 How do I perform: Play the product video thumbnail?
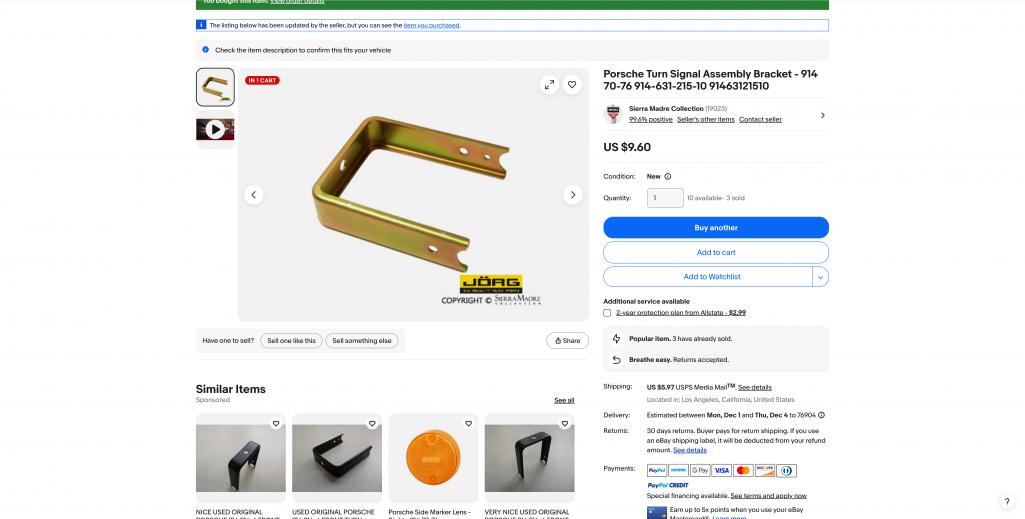[215, 129]
